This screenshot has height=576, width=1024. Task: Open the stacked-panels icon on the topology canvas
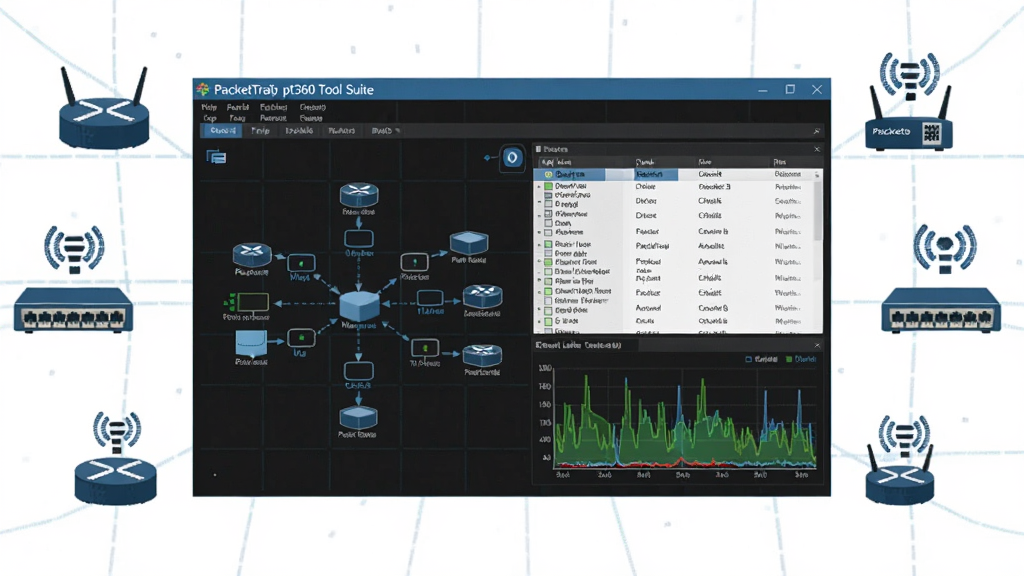[x=216, y=157]
